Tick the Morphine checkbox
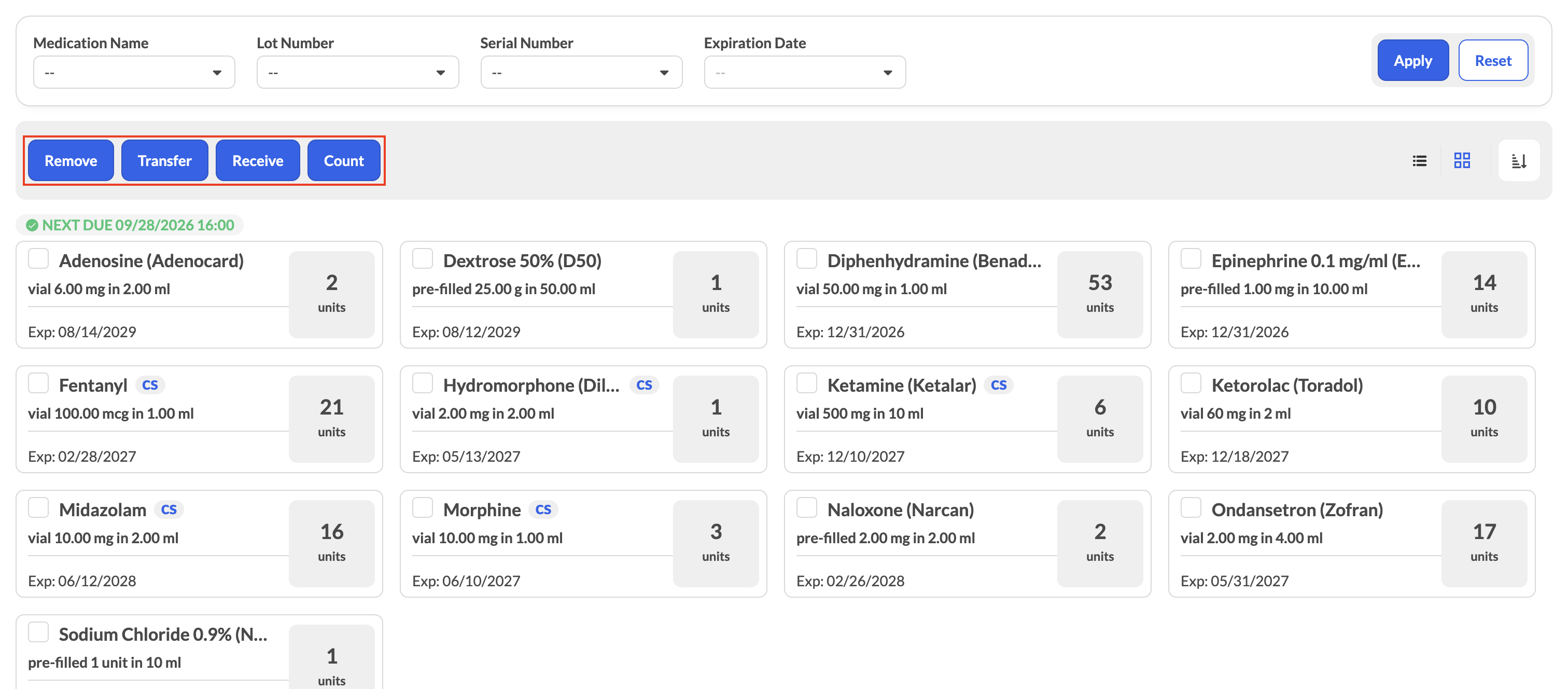Screen dimensions: 1568x689 tap(423, 507)
